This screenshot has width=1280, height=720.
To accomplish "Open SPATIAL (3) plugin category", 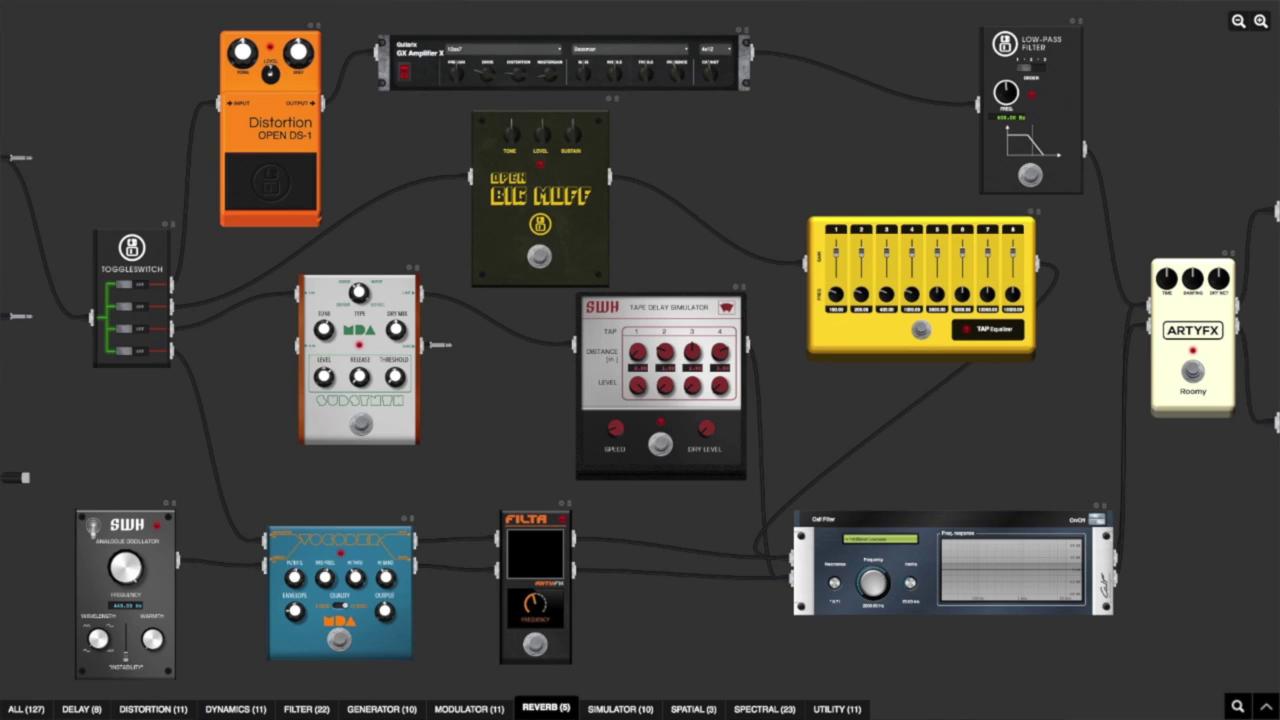I will pyautogui.click(x=693, y=709).
